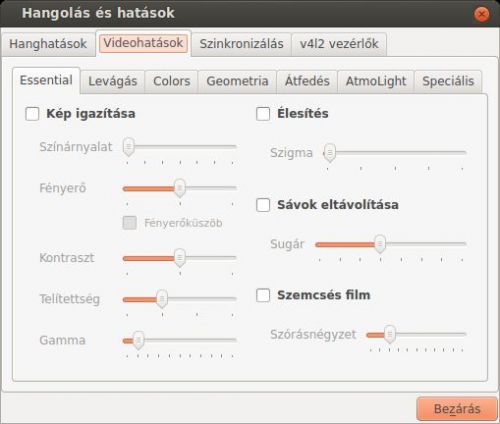The image size is (500, 424).
Task: Select the Videohatások tab
Action: coord(143,43)
